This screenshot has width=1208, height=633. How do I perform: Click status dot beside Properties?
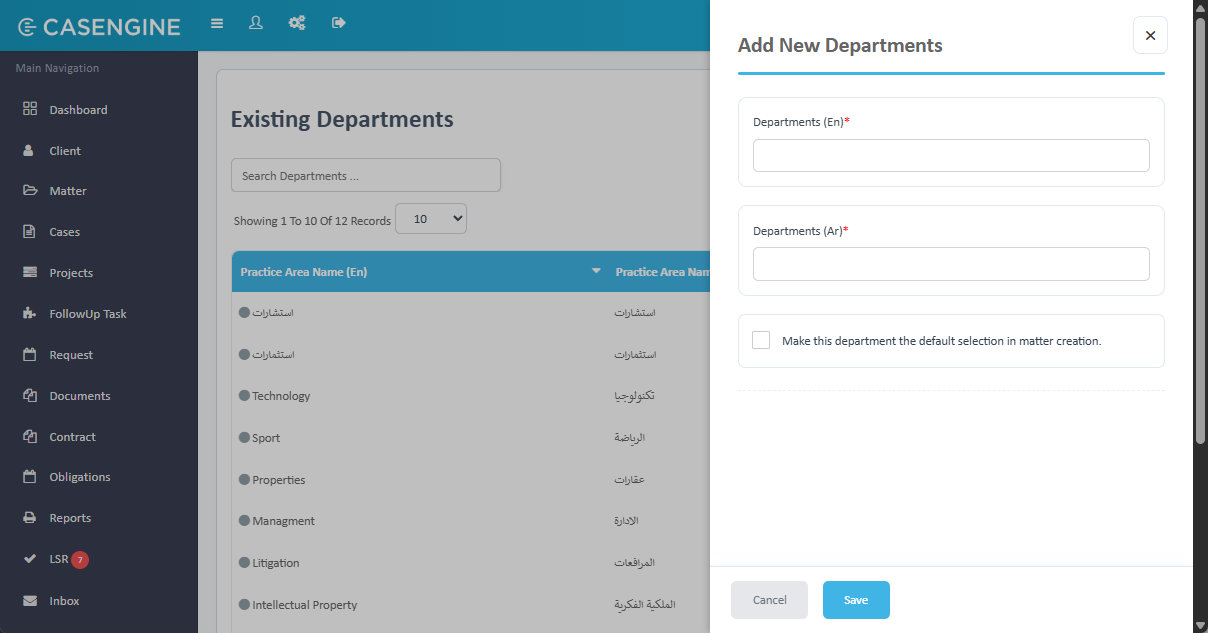pyautogui.click(x=244, y=479)
